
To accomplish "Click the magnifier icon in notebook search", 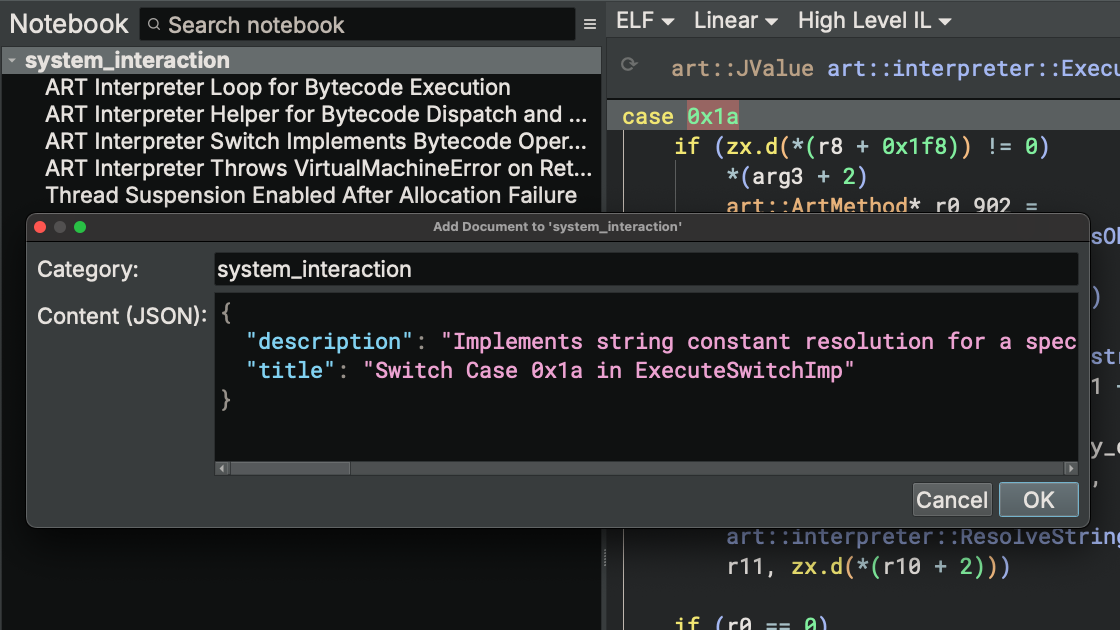I will pos(154,25).
